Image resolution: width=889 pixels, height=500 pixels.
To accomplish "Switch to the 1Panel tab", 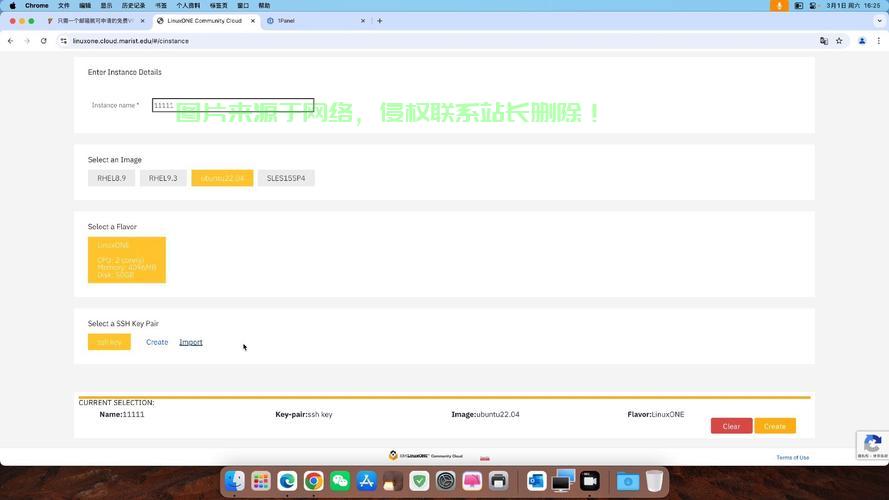I will [x=310, y=20].
